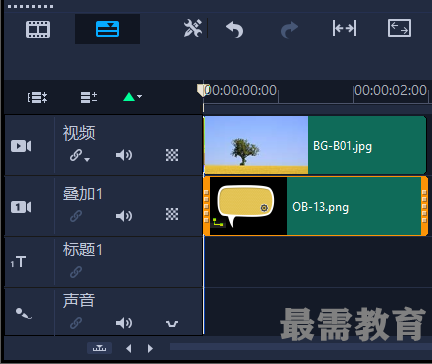Click the motion path icon on OB-13.png clip
This screenshot has width=432, height=364.
pos(218,223)
